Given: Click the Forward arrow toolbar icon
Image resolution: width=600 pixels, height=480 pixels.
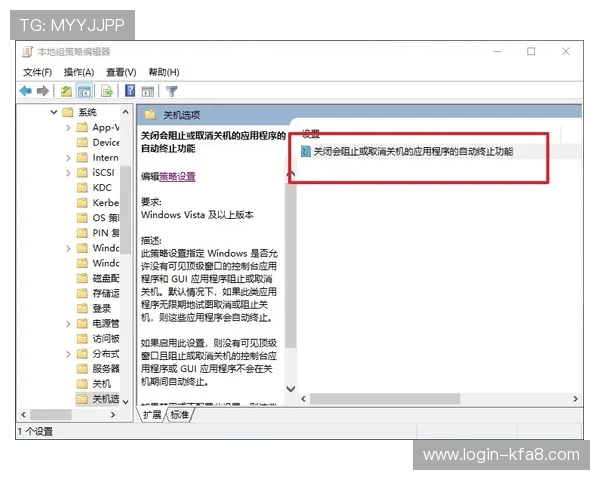Looking at the screenshot, I should 42,91.
